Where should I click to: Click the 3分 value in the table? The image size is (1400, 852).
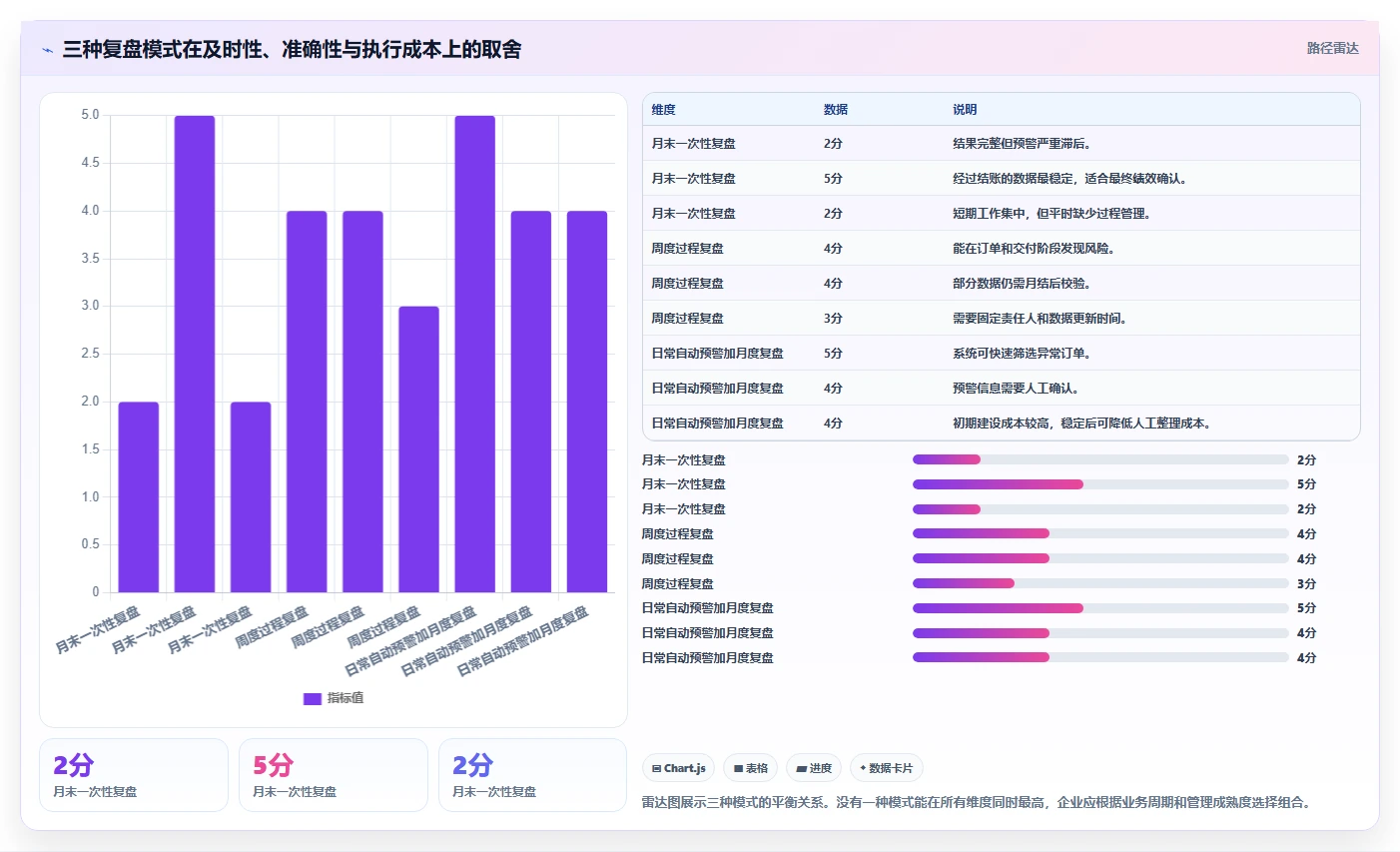point(833,319)
